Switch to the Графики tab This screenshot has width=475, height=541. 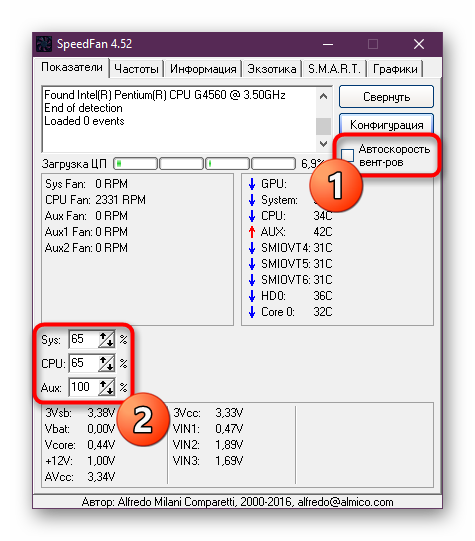tap(395, 69)
